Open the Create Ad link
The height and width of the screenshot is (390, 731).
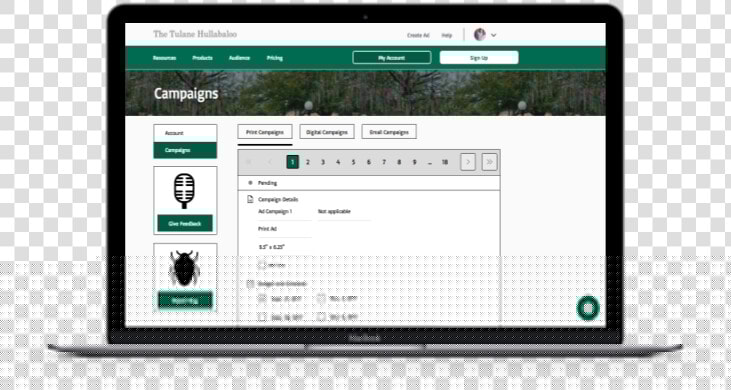418,35
